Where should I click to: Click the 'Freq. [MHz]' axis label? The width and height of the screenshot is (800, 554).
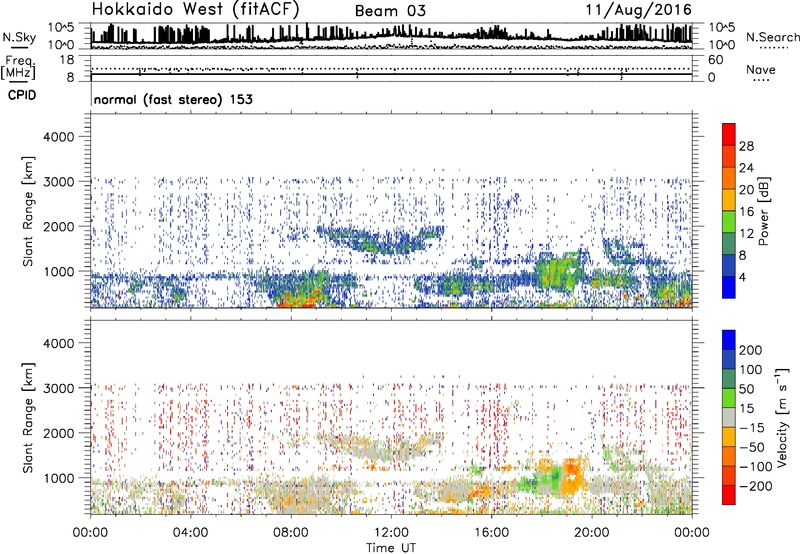[x=18, y=67]
